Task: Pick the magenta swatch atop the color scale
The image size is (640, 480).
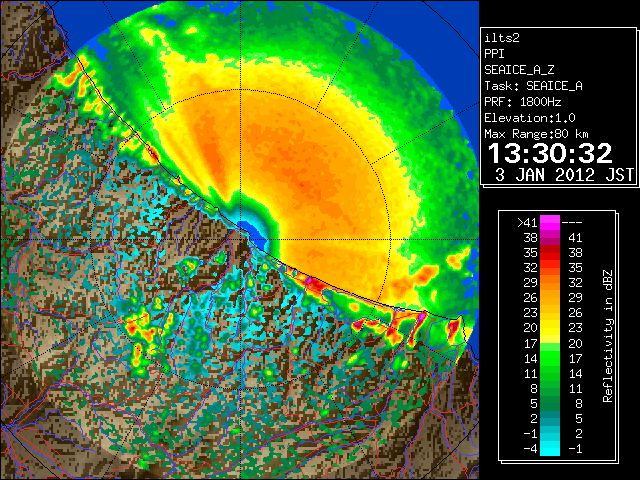Action: pos(550,223)
